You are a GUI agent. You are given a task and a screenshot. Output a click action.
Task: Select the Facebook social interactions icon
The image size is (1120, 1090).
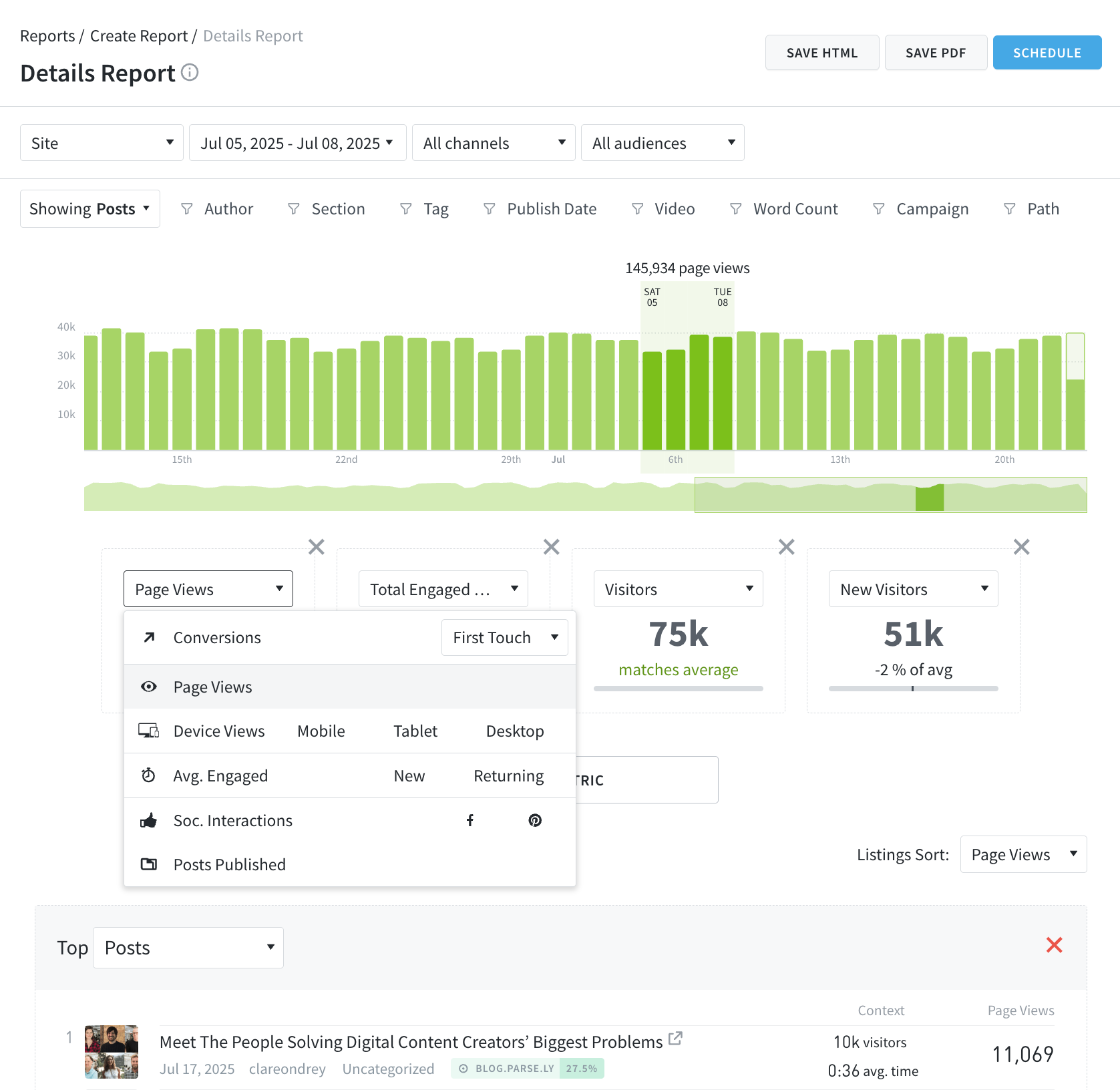click(x=470, y=820)
